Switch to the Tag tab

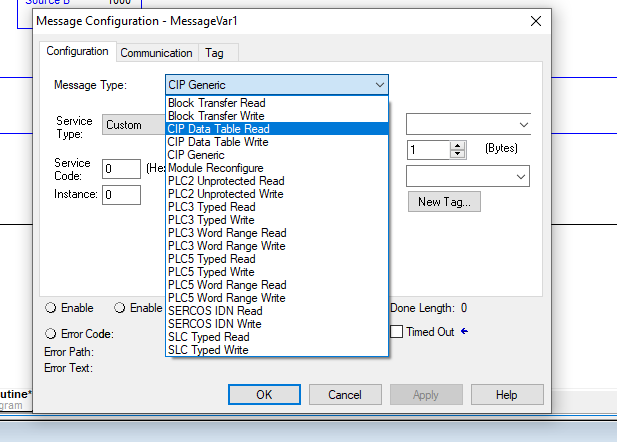pyautogui.click(x=214, y=53)
